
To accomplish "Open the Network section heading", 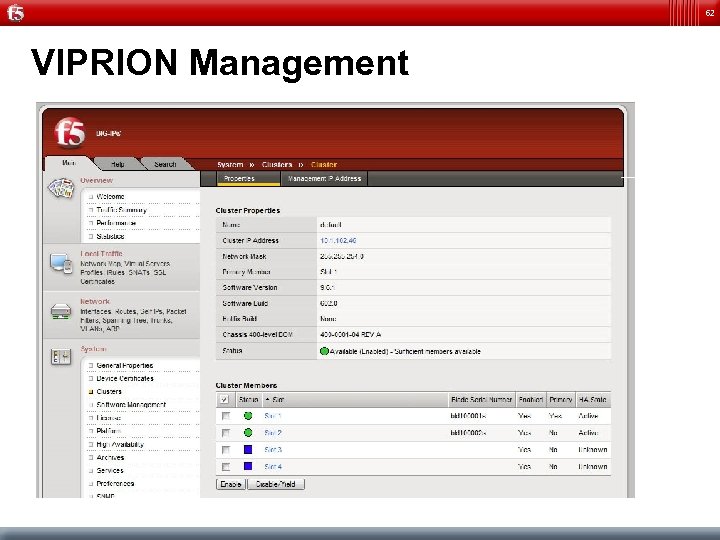I will pyautogui.click(x=95, y=301).
